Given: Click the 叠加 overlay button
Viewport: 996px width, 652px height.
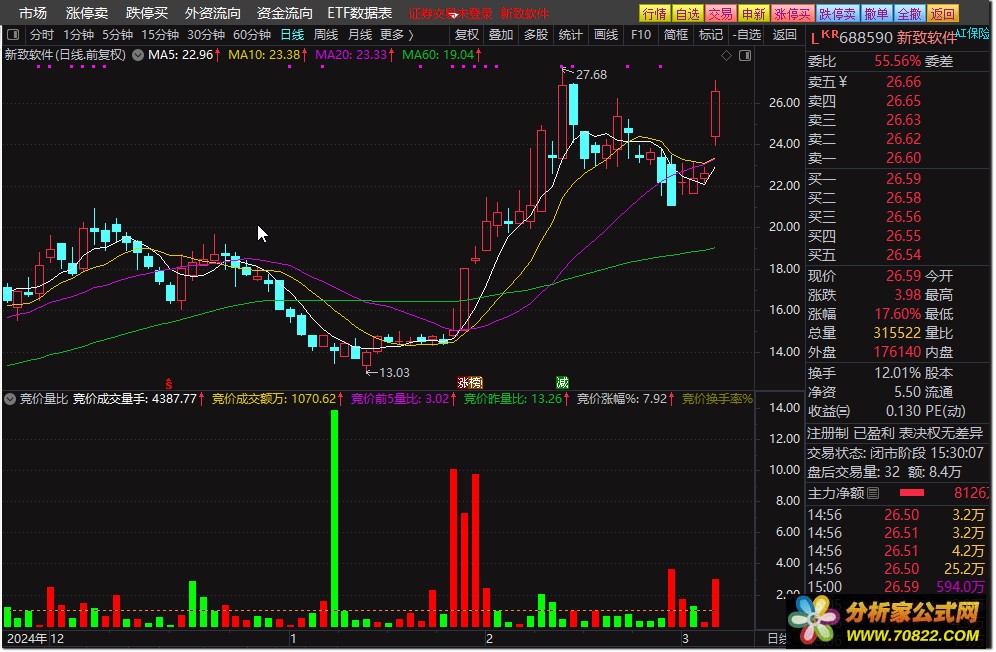Looking at the screenshot, I should pos(501,34).
